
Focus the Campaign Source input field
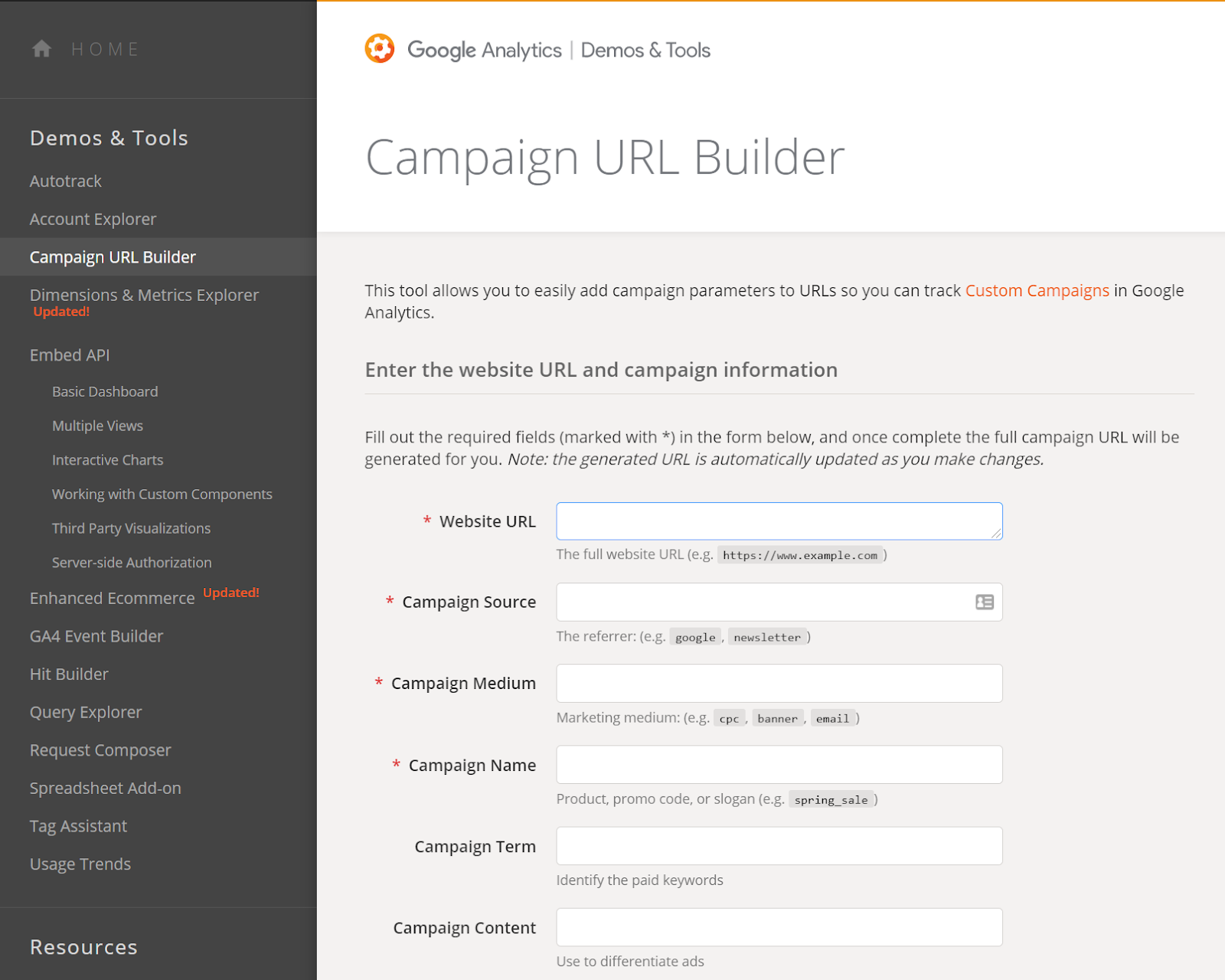pos(779,603)
